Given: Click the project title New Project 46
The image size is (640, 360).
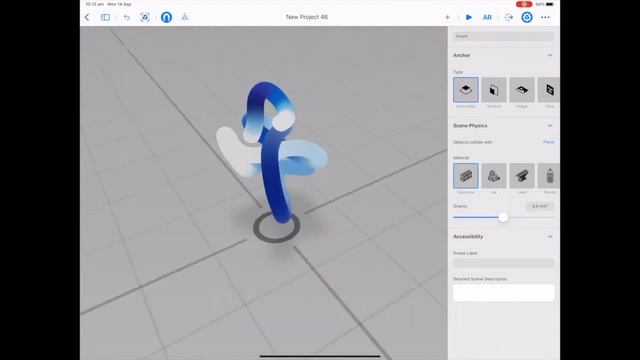Looking at the screenshot, I should (307, 17).
